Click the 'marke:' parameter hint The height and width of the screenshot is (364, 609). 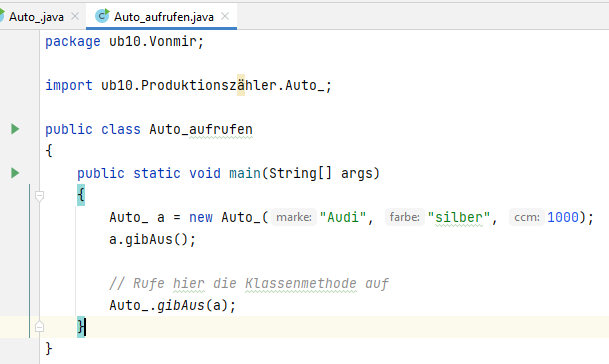[x=294, y=217]
